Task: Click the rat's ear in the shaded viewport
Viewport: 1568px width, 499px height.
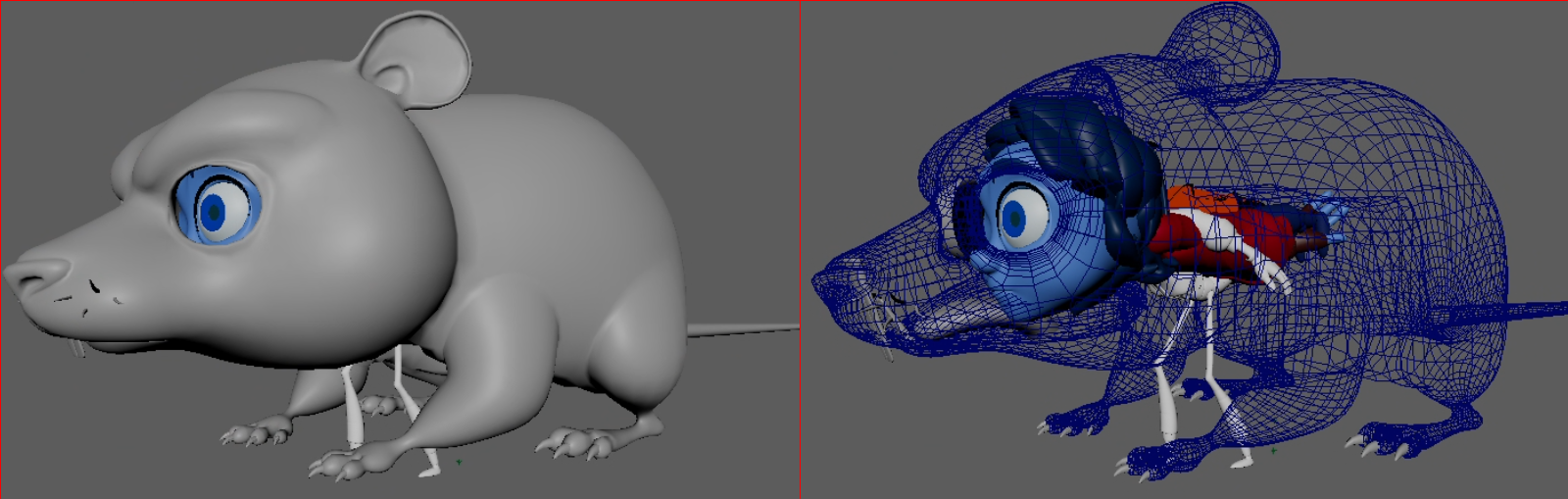Action: click(416, 59)
